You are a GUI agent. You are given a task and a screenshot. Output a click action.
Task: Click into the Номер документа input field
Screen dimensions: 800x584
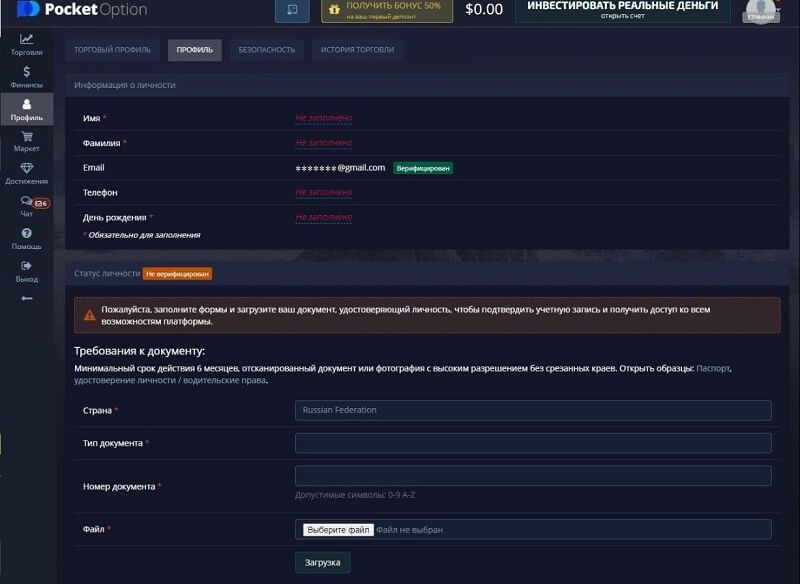tap(533, 476)
